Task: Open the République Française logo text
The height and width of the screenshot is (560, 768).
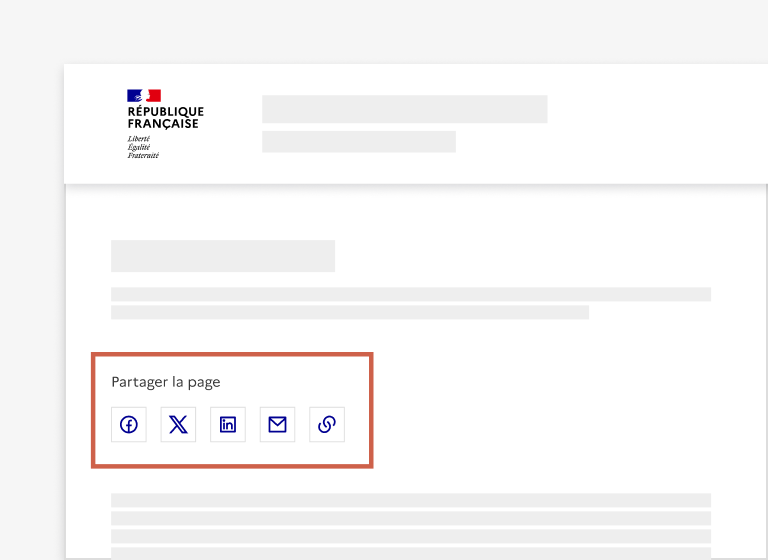Action: (165, 118)
